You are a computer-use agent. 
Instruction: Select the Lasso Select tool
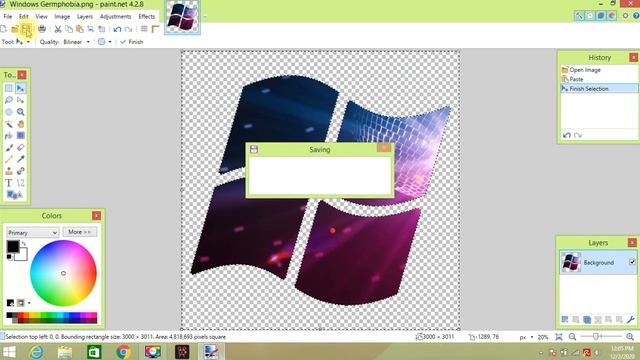(9, 100)
